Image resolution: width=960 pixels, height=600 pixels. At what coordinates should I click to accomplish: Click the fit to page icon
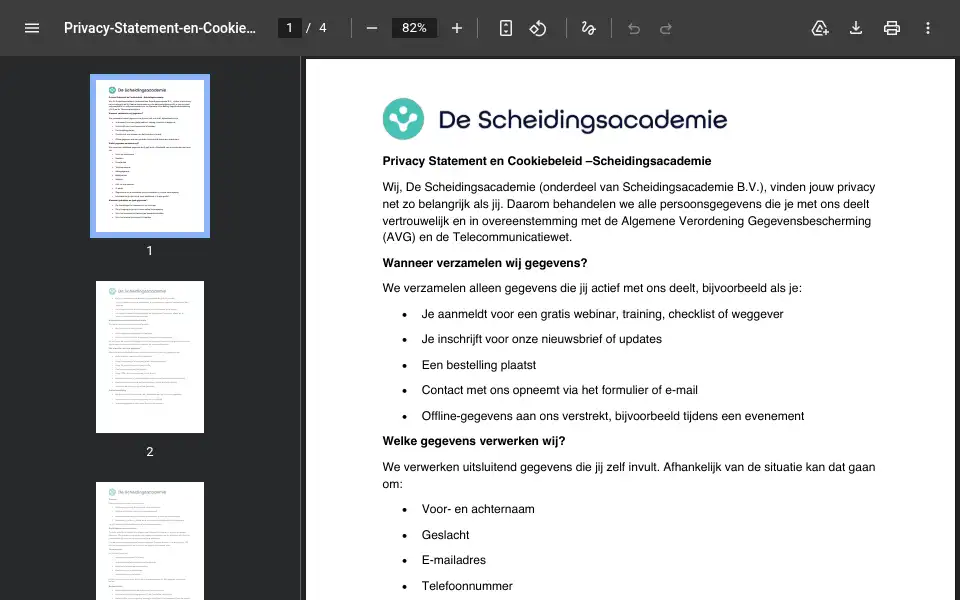click(506, 28)
